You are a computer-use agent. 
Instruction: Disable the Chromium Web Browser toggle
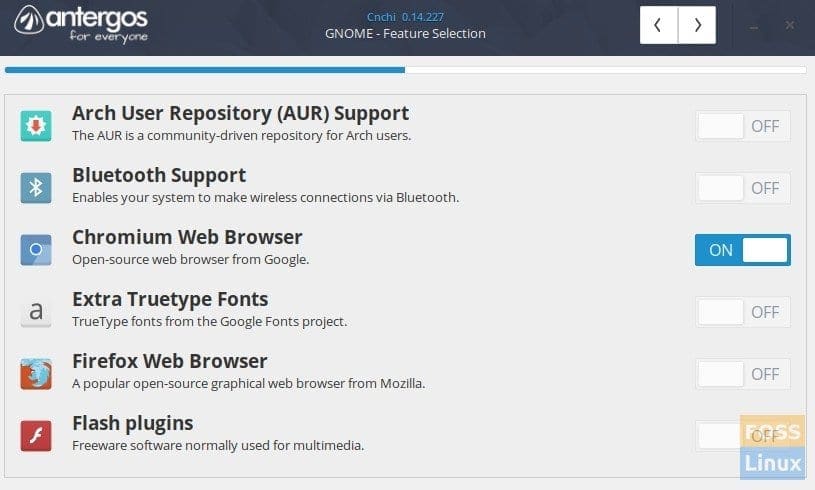[x=743, y=250]
